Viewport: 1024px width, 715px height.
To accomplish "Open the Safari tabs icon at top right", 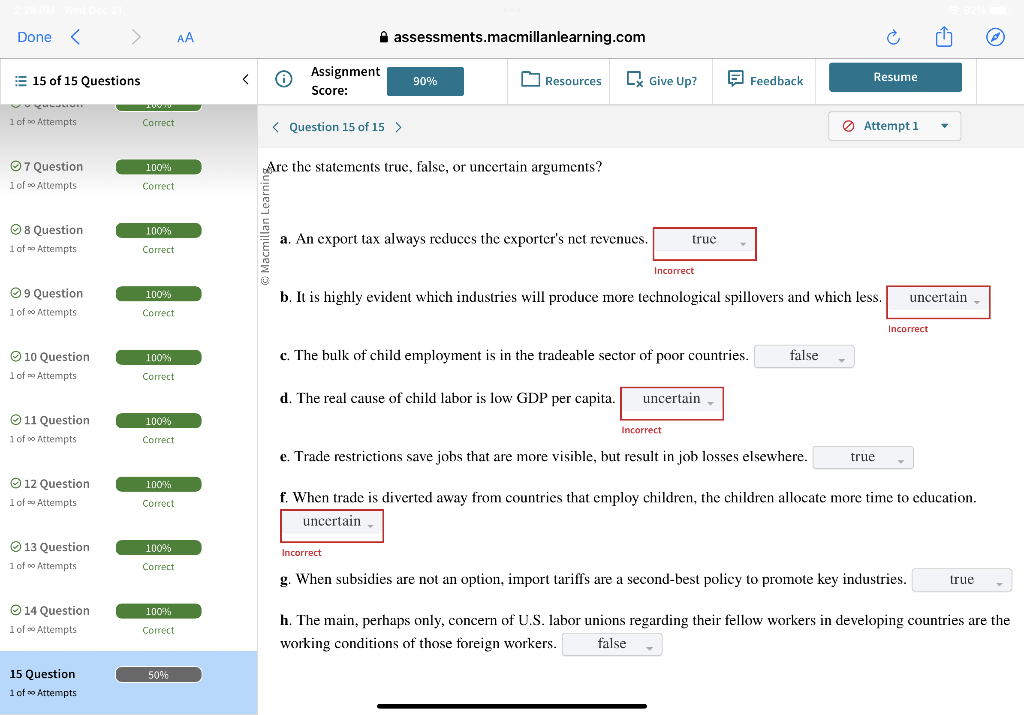I will [995, 37].
